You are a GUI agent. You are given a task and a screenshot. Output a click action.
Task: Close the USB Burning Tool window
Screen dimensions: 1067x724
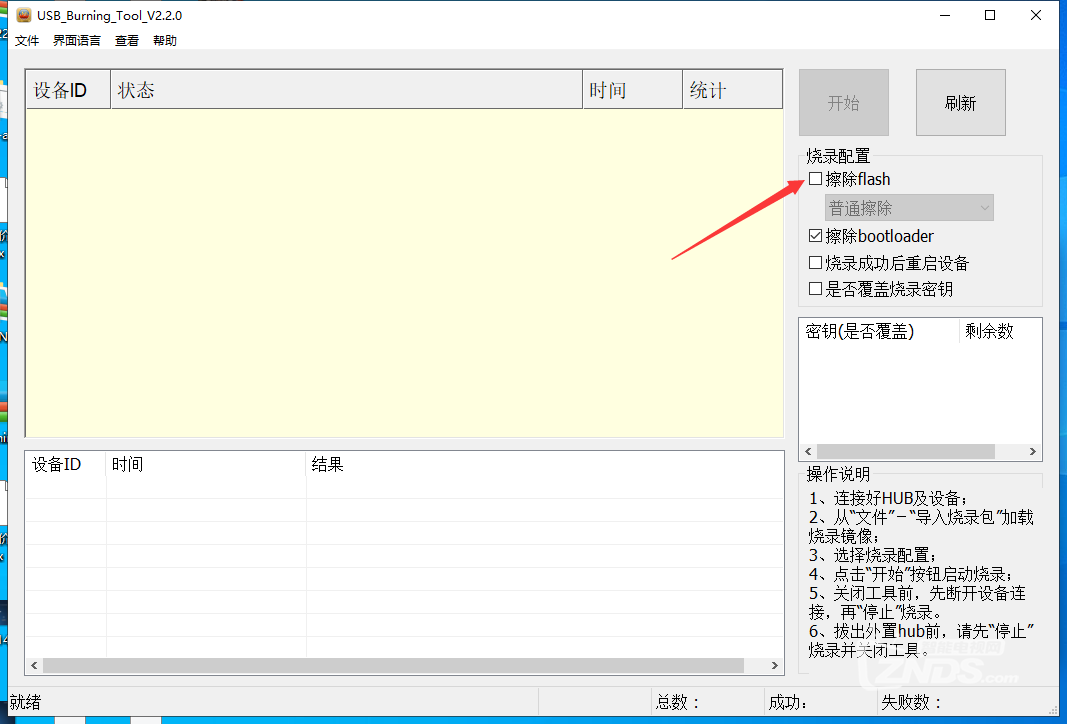pyautogui.click(x=1036, y=15)
